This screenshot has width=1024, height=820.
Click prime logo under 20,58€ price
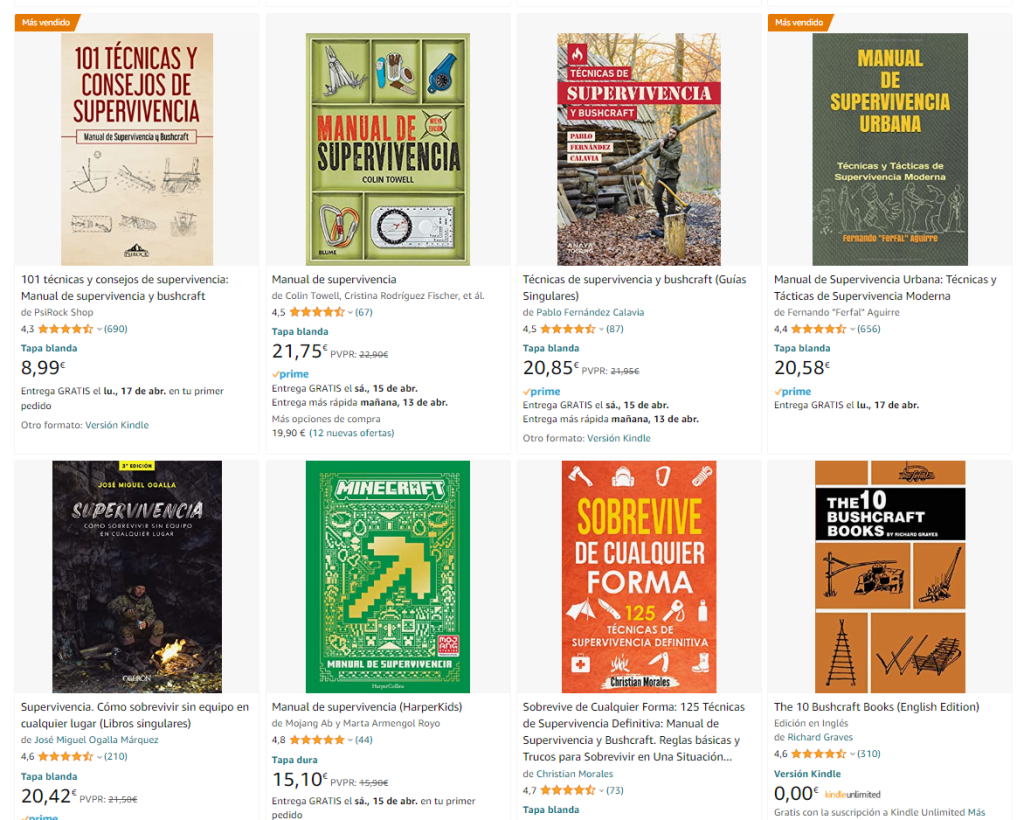792,392
